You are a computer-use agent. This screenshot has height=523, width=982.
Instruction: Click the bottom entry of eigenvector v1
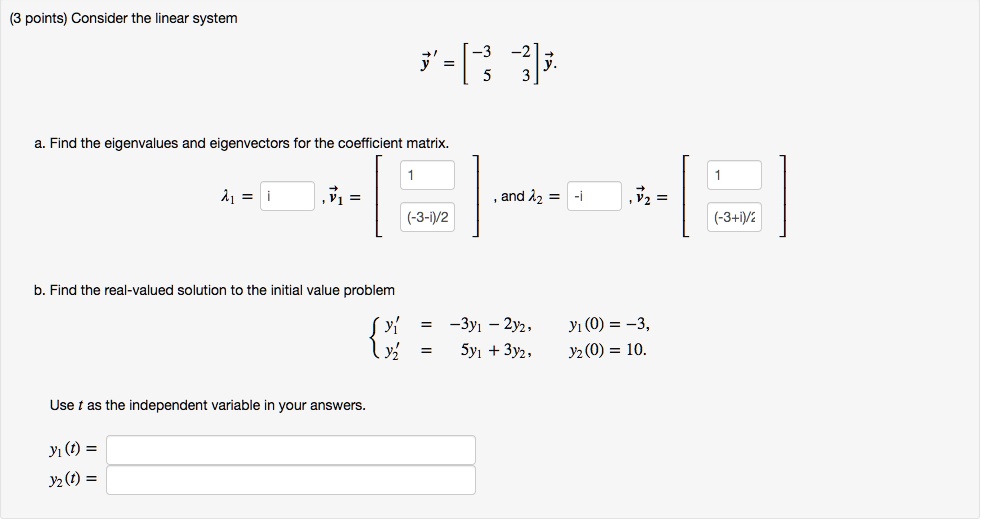tap(428, 217)
